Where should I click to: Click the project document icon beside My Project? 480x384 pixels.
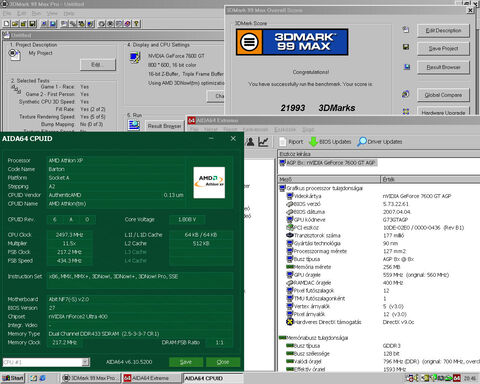click(14, 55)
